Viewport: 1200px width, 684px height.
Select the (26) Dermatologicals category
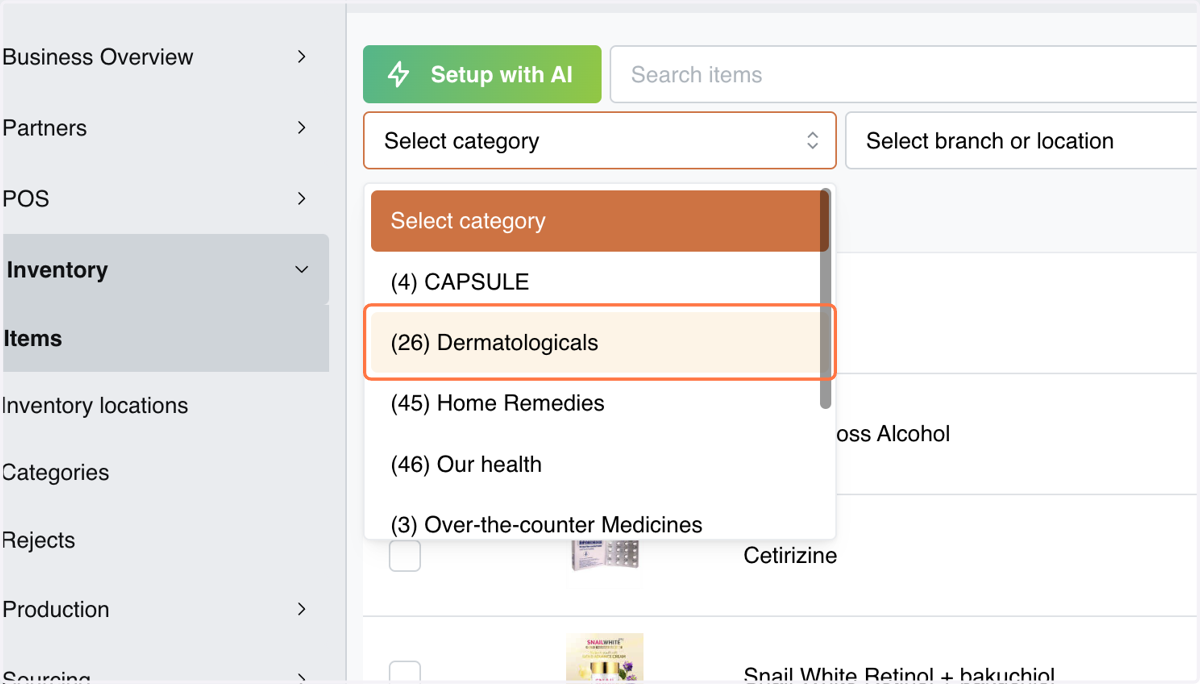point(596,343)
